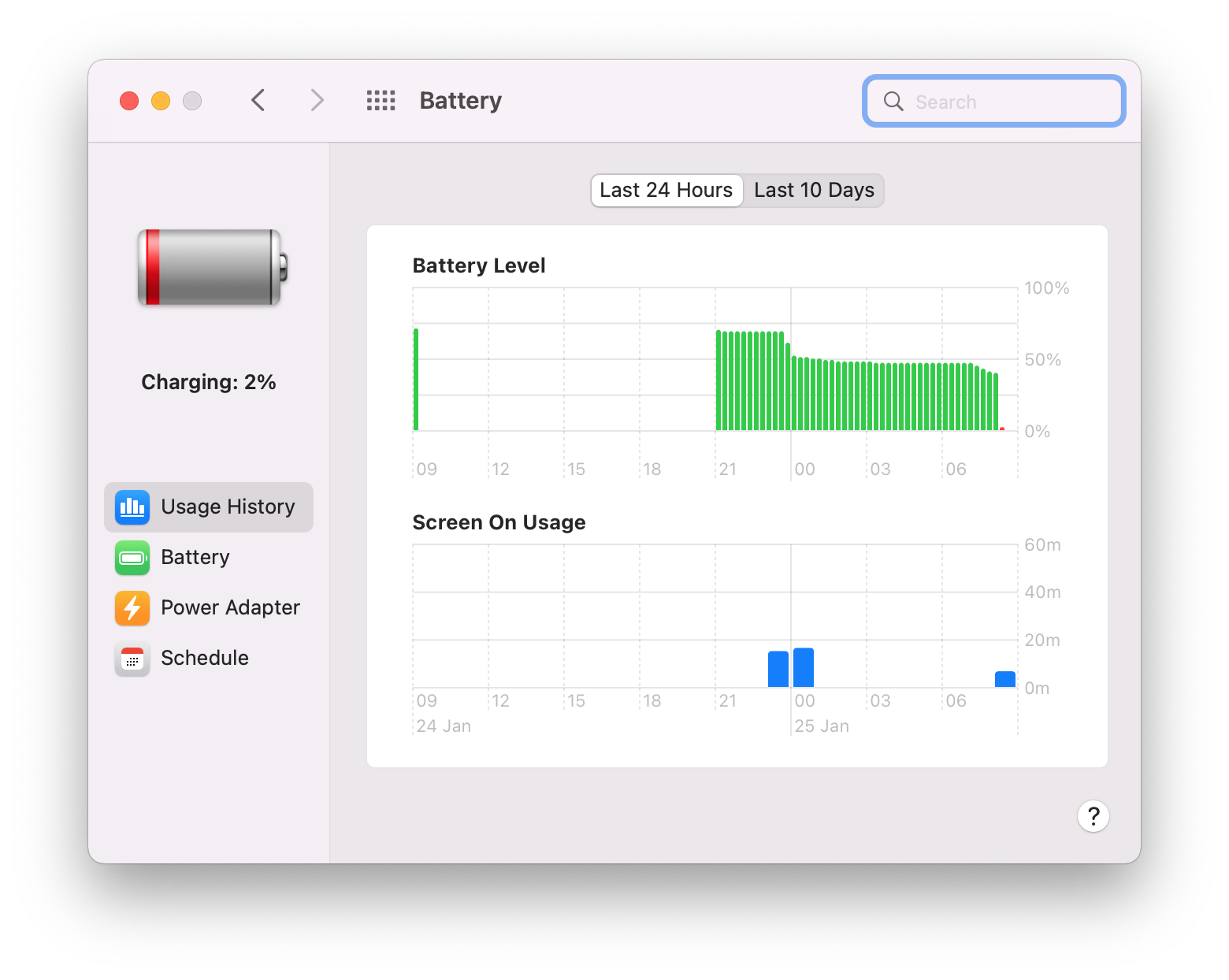This screenshot has width=1229, height=980.
Task: Click the back navigation arrow
Action: (258, 100)
